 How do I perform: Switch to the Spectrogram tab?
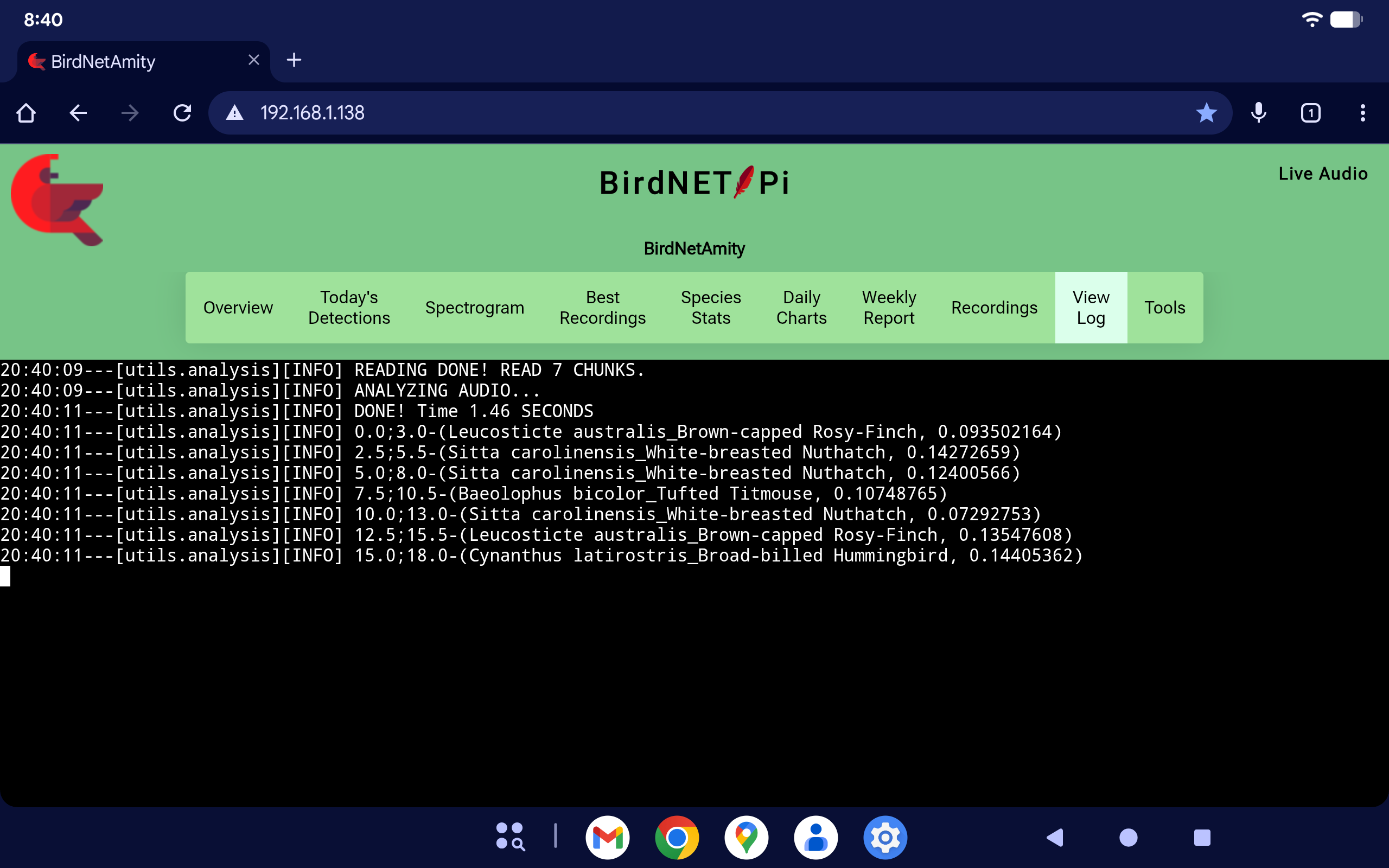pyautogui.click(x=475, y=308)
